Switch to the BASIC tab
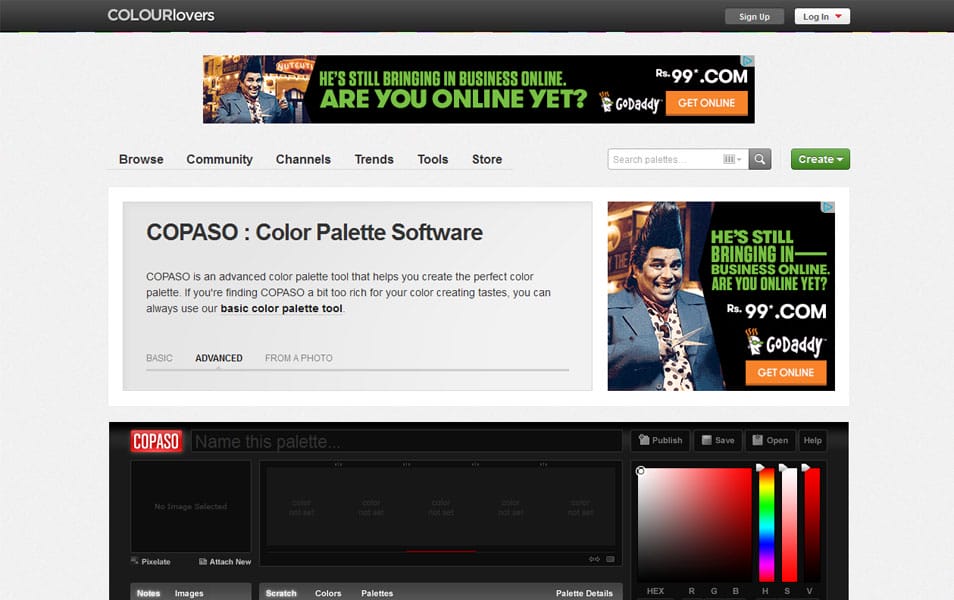 point(159,358)
